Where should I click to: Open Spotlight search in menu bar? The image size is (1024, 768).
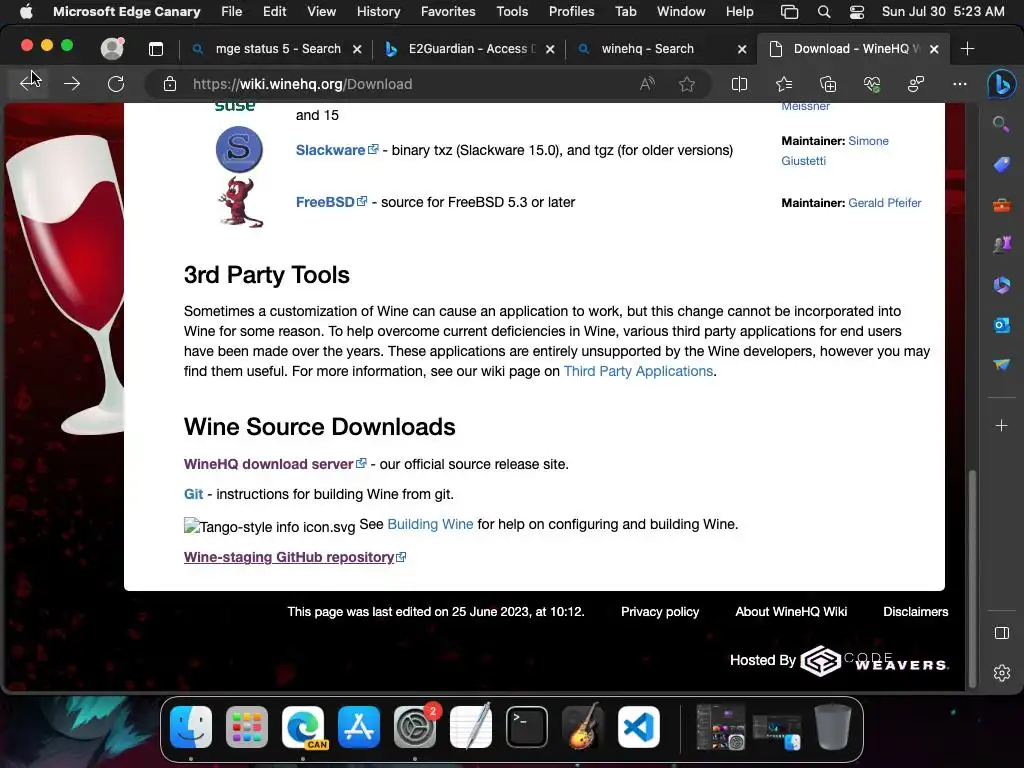[x=824, y=12]
